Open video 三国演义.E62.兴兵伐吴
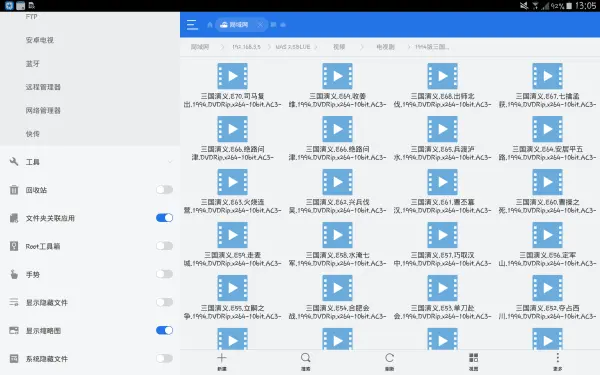 (338, 182)
